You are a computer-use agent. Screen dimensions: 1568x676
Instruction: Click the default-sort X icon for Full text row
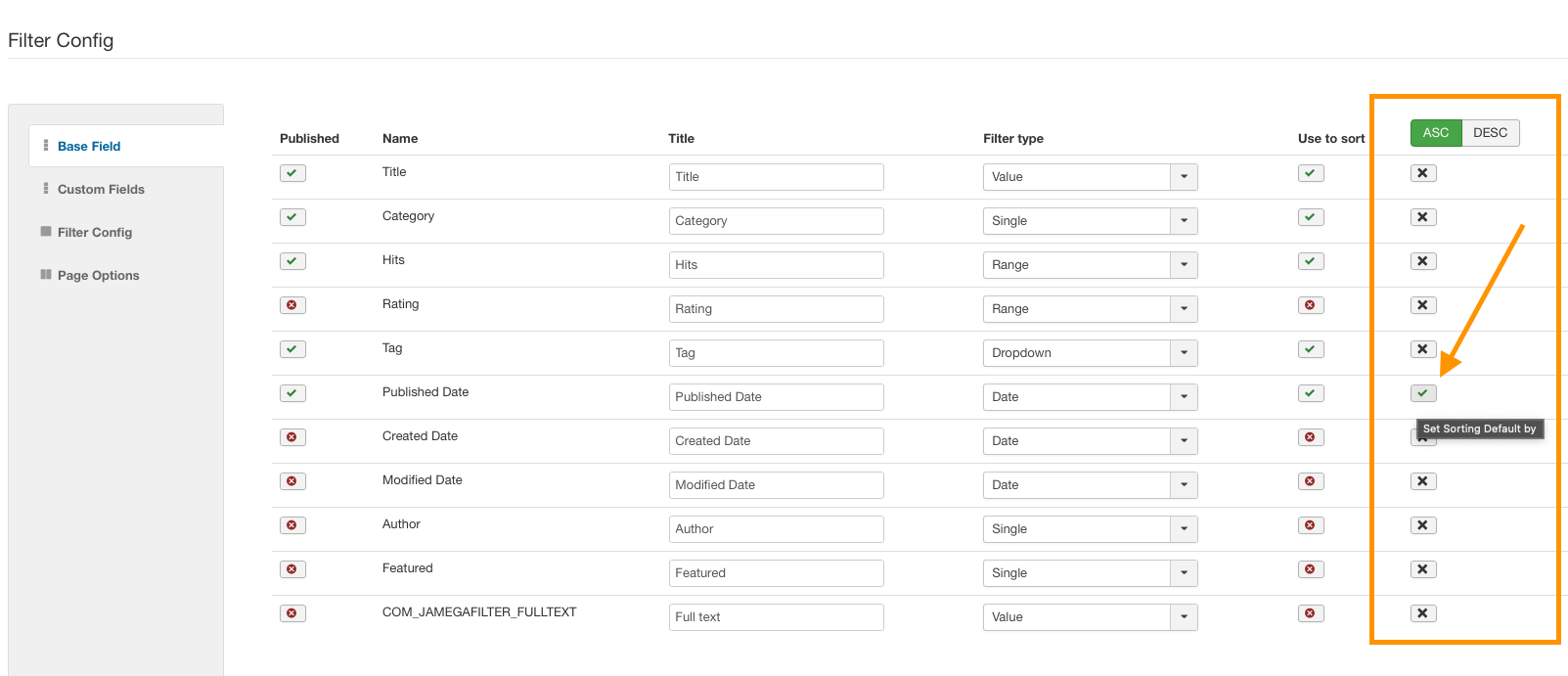1423,613
